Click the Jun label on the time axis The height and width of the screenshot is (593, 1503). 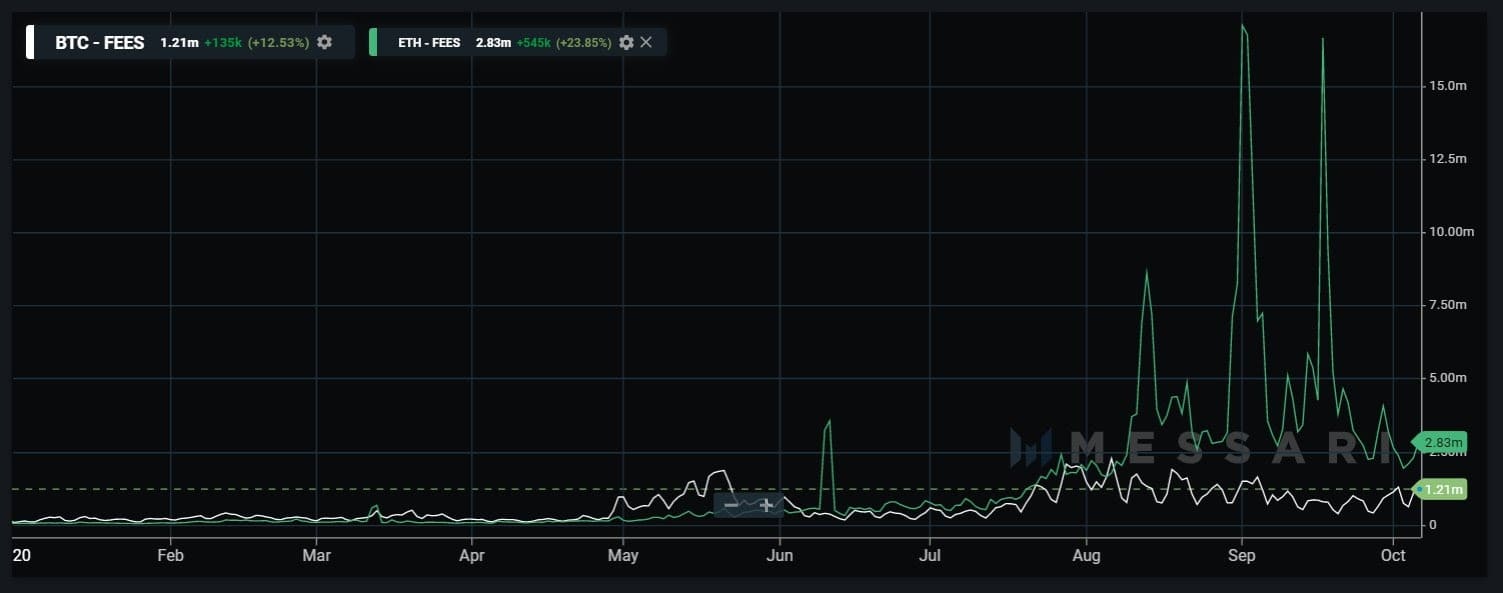779,555
